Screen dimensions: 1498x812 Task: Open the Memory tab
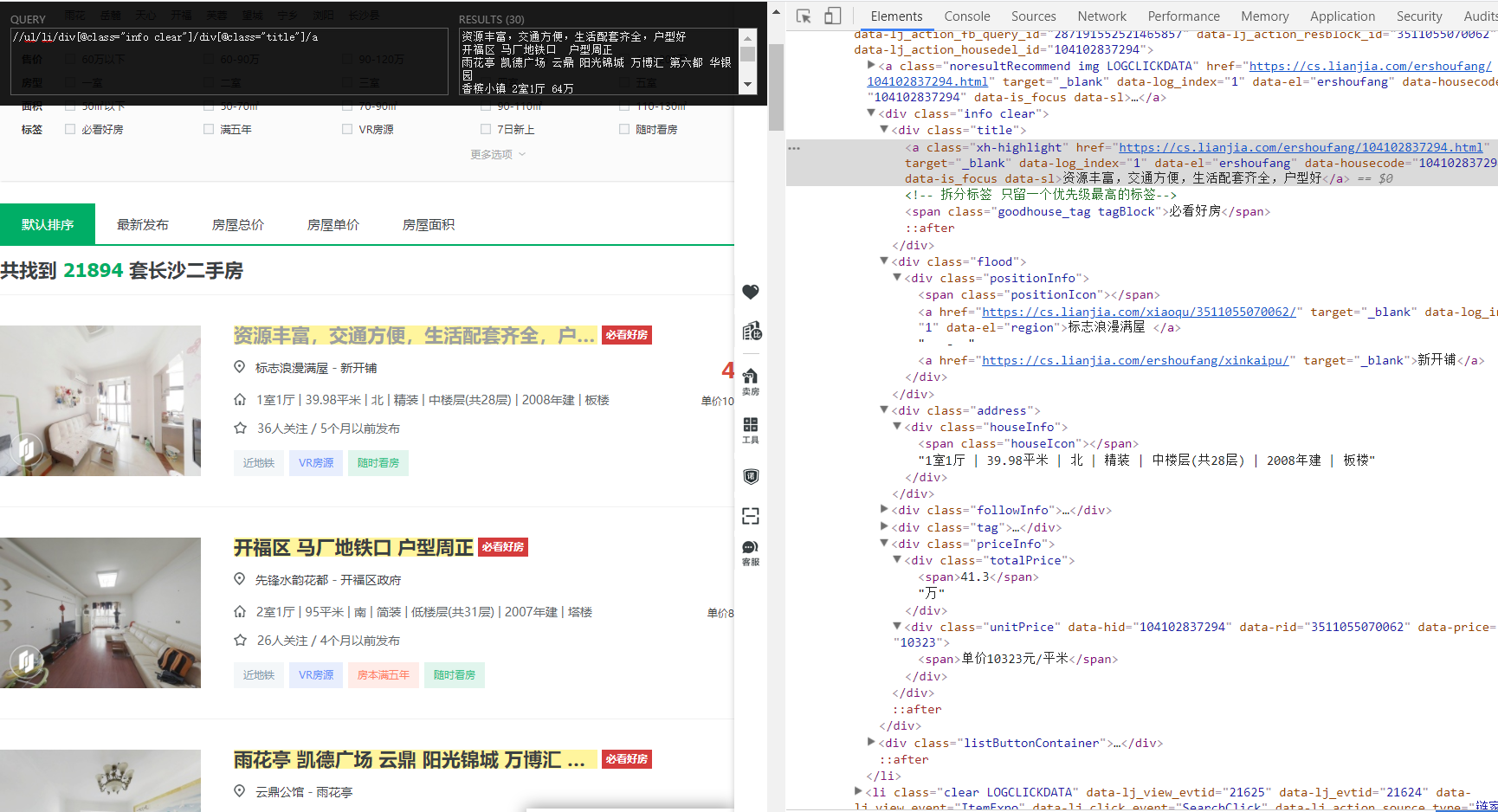pyautogui.click(x=1265, y=16)
